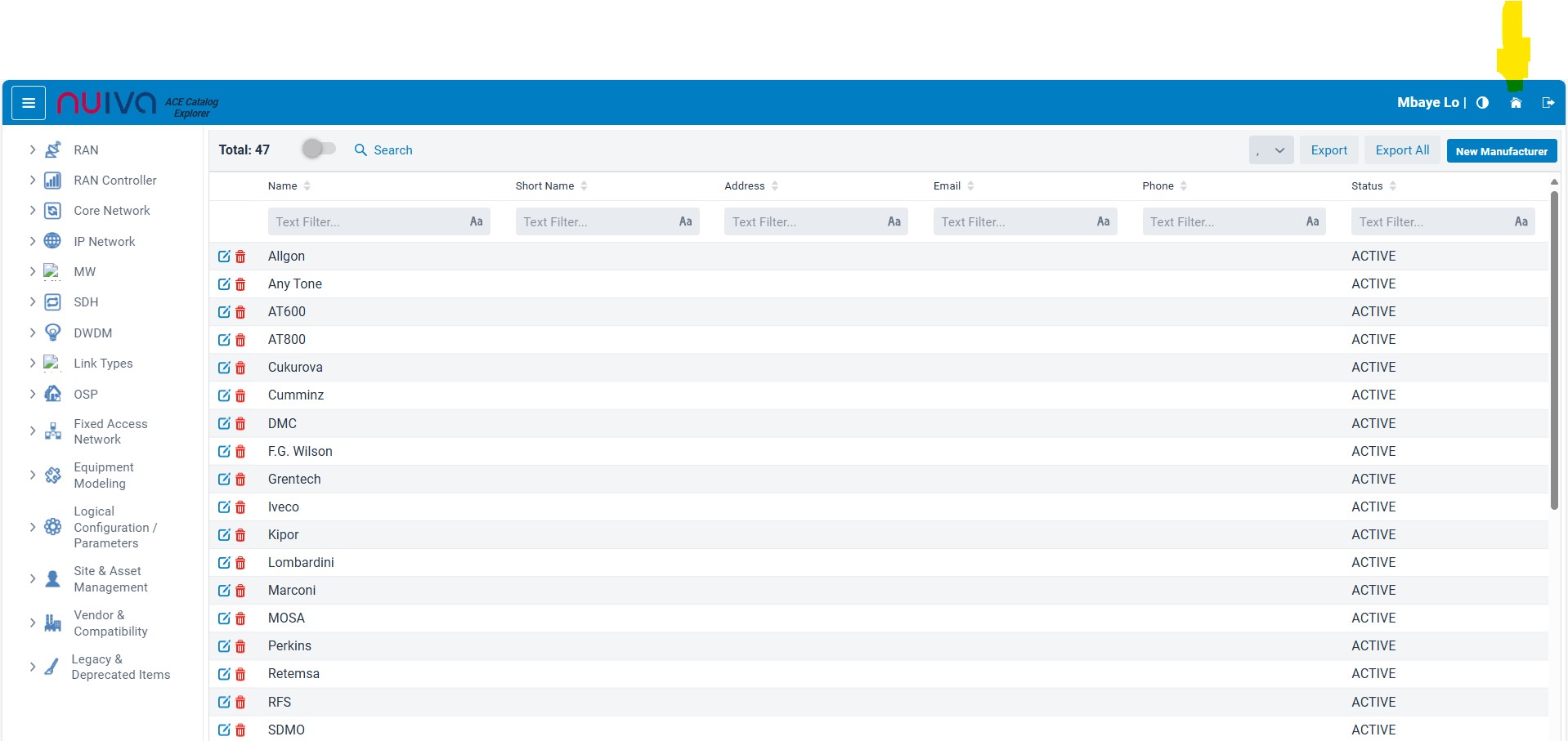Click the edit icon for Kipor
The width and height of the screenshot is (1568, 741).
point(224,535)
